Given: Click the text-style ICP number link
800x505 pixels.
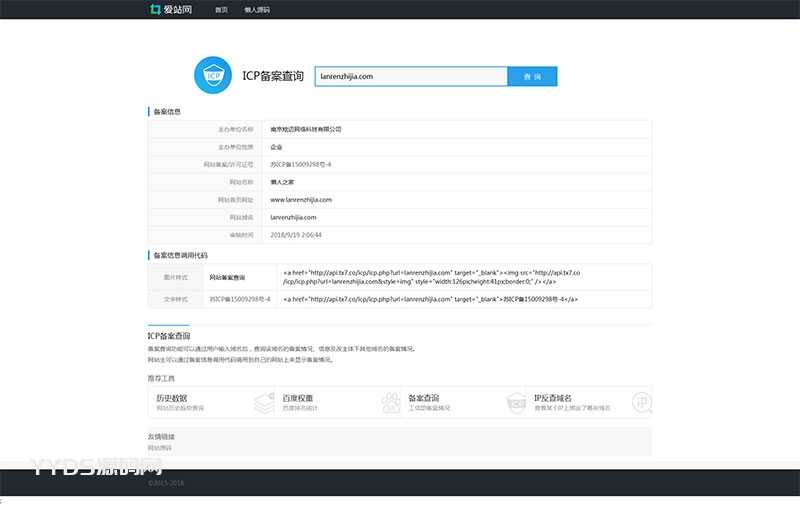Looking at the screenshot, I should (x=240, y=299).
